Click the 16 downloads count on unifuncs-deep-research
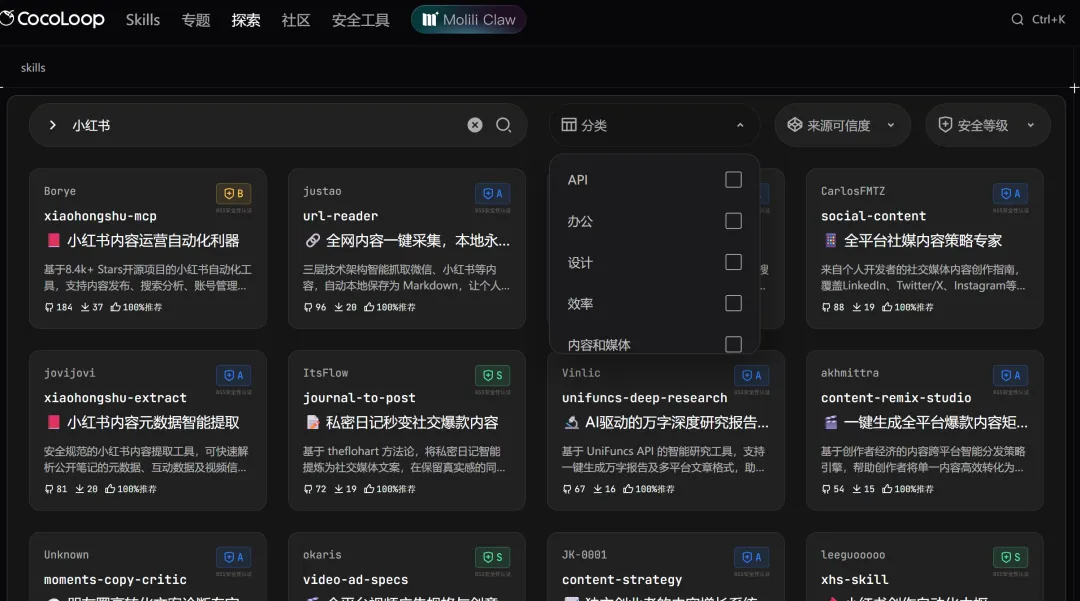 pos(604,489)
